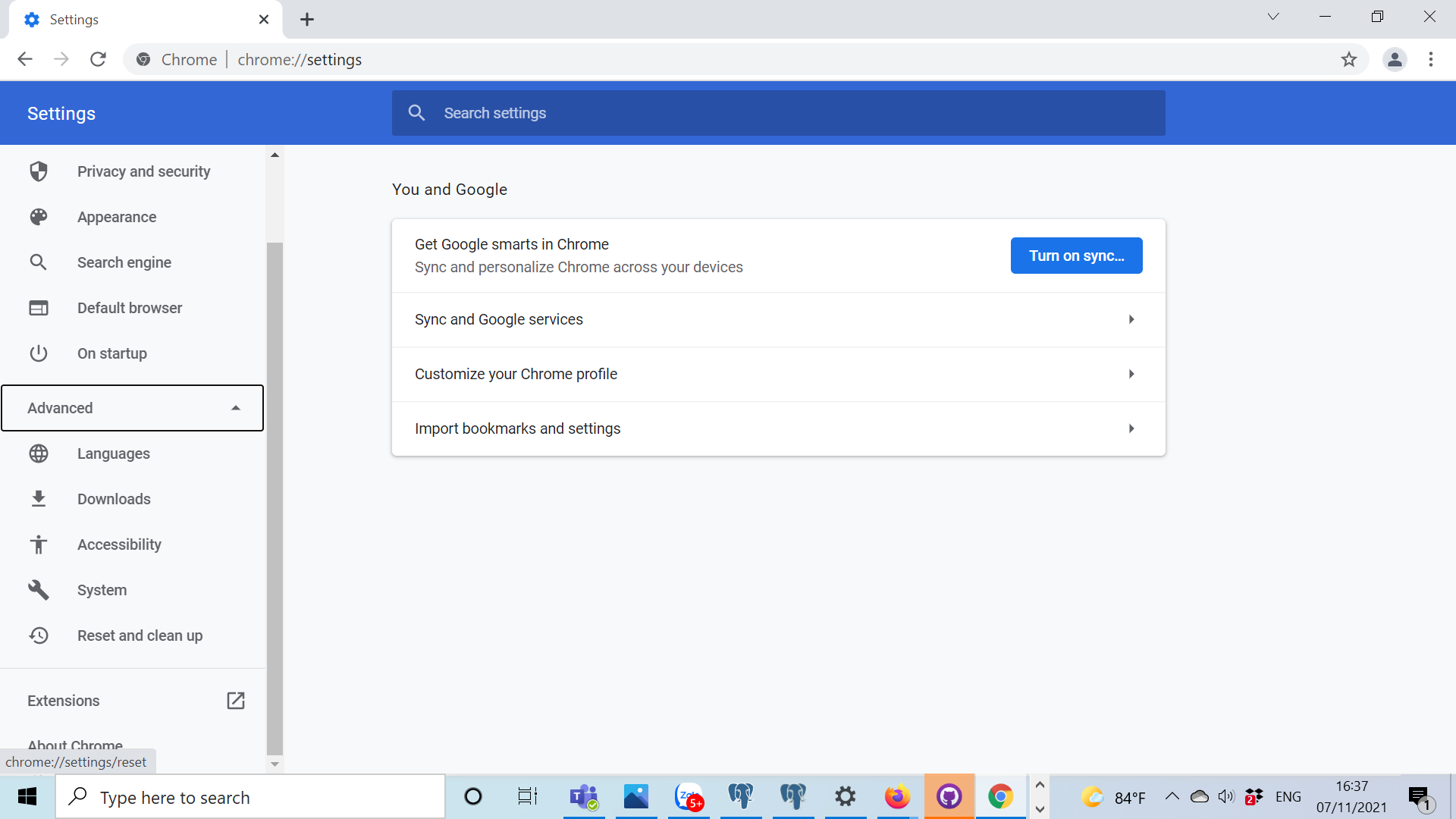Reload the Settings page

[98, 59]
